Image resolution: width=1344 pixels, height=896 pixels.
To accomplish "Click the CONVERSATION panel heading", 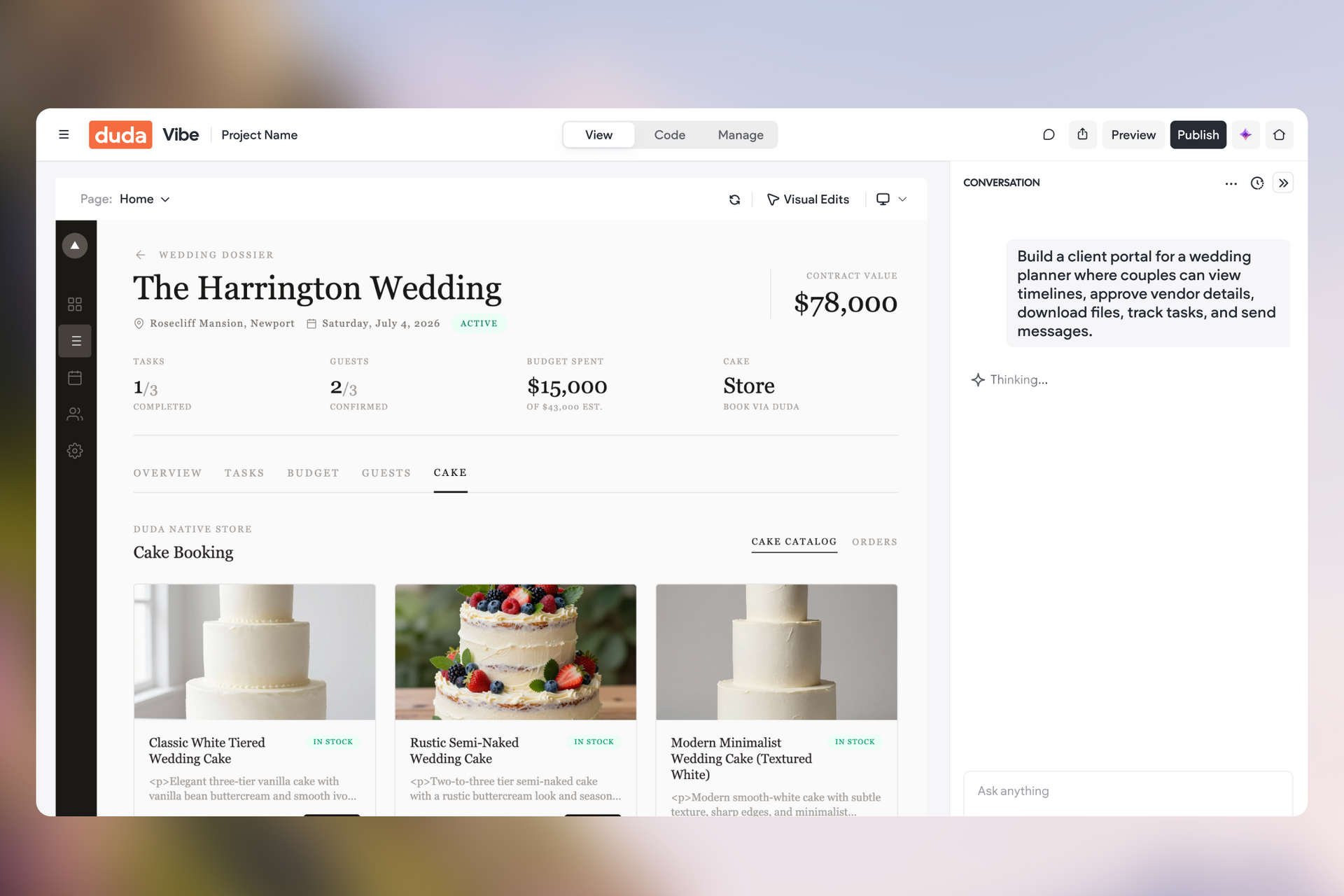I will point(1002,183).
